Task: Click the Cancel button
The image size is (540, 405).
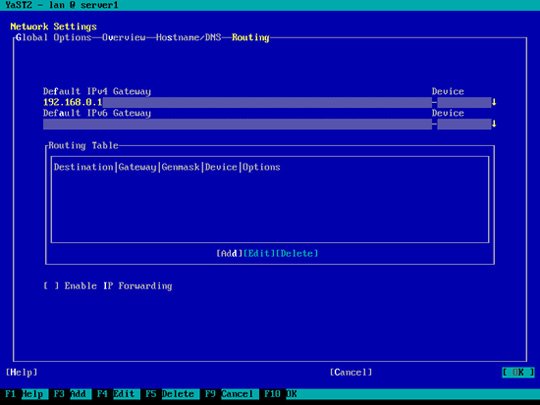Action: pos(351,372)
